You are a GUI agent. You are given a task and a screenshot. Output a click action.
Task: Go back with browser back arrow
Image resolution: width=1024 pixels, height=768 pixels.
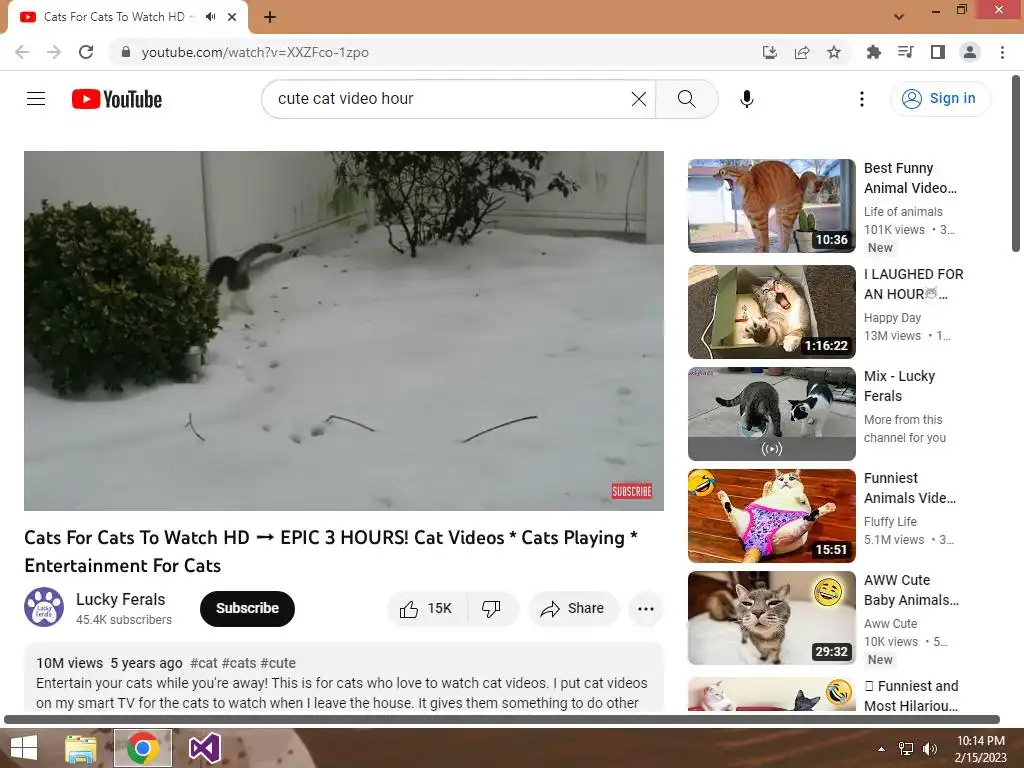22,52
